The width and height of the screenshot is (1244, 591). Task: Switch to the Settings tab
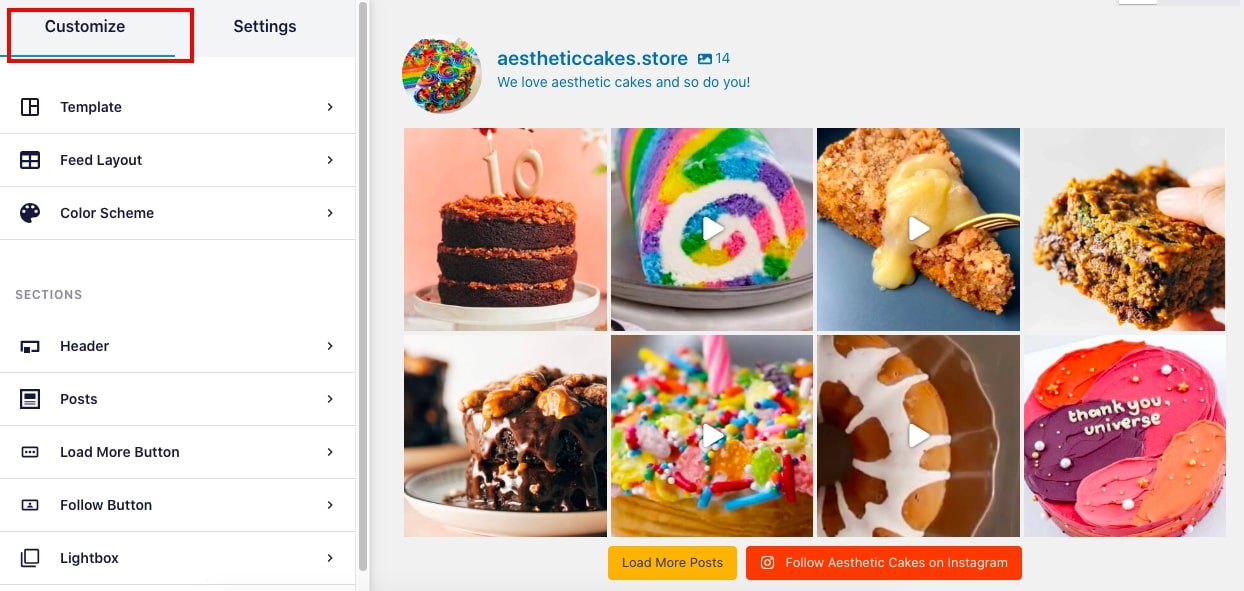(265, 27)
